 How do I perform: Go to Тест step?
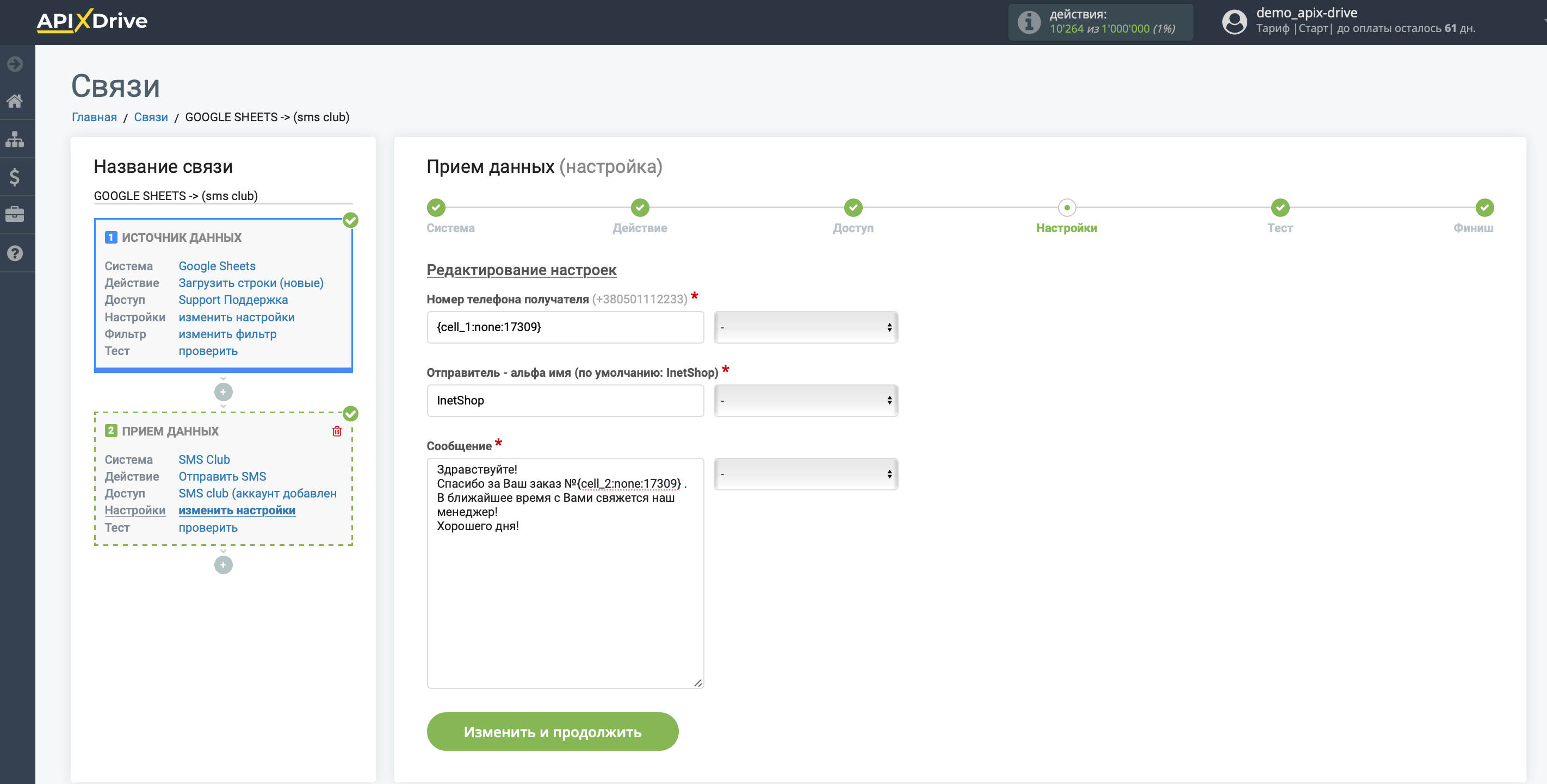coord(1280,208)
